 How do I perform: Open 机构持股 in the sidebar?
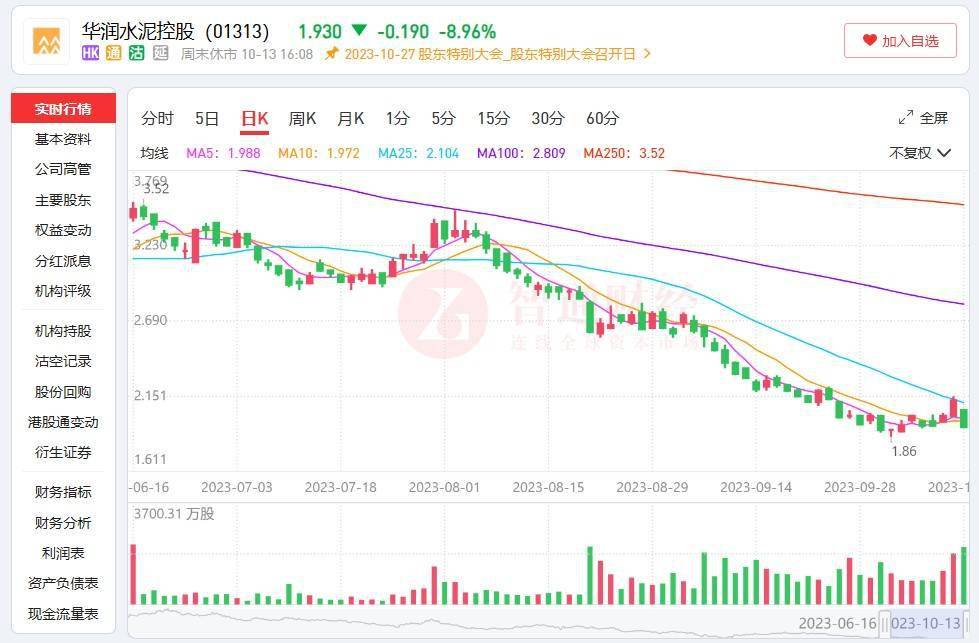pyautogui.click(x=63, y=331)
